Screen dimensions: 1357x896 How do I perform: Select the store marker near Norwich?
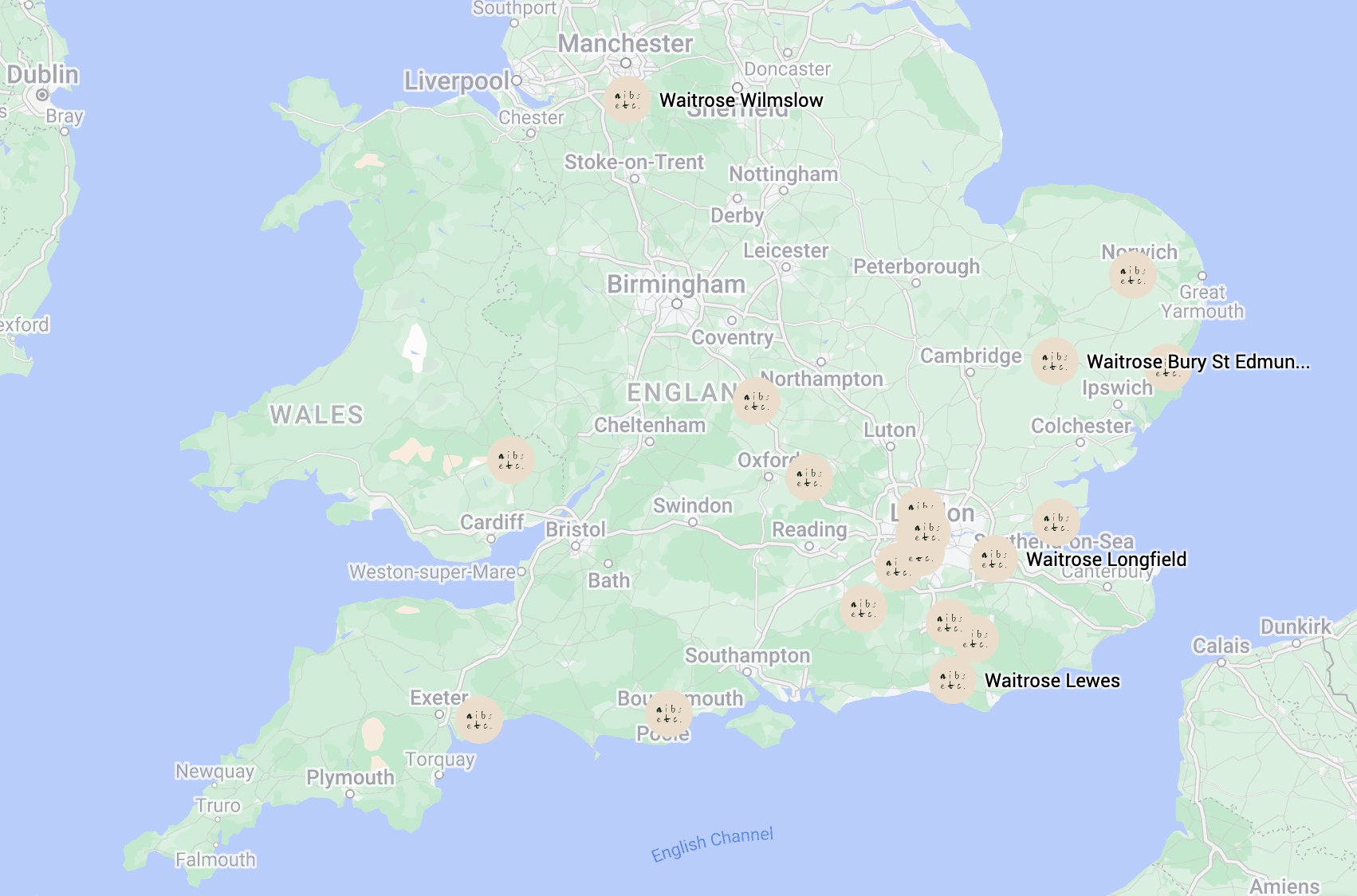[x=1132, y=275]
